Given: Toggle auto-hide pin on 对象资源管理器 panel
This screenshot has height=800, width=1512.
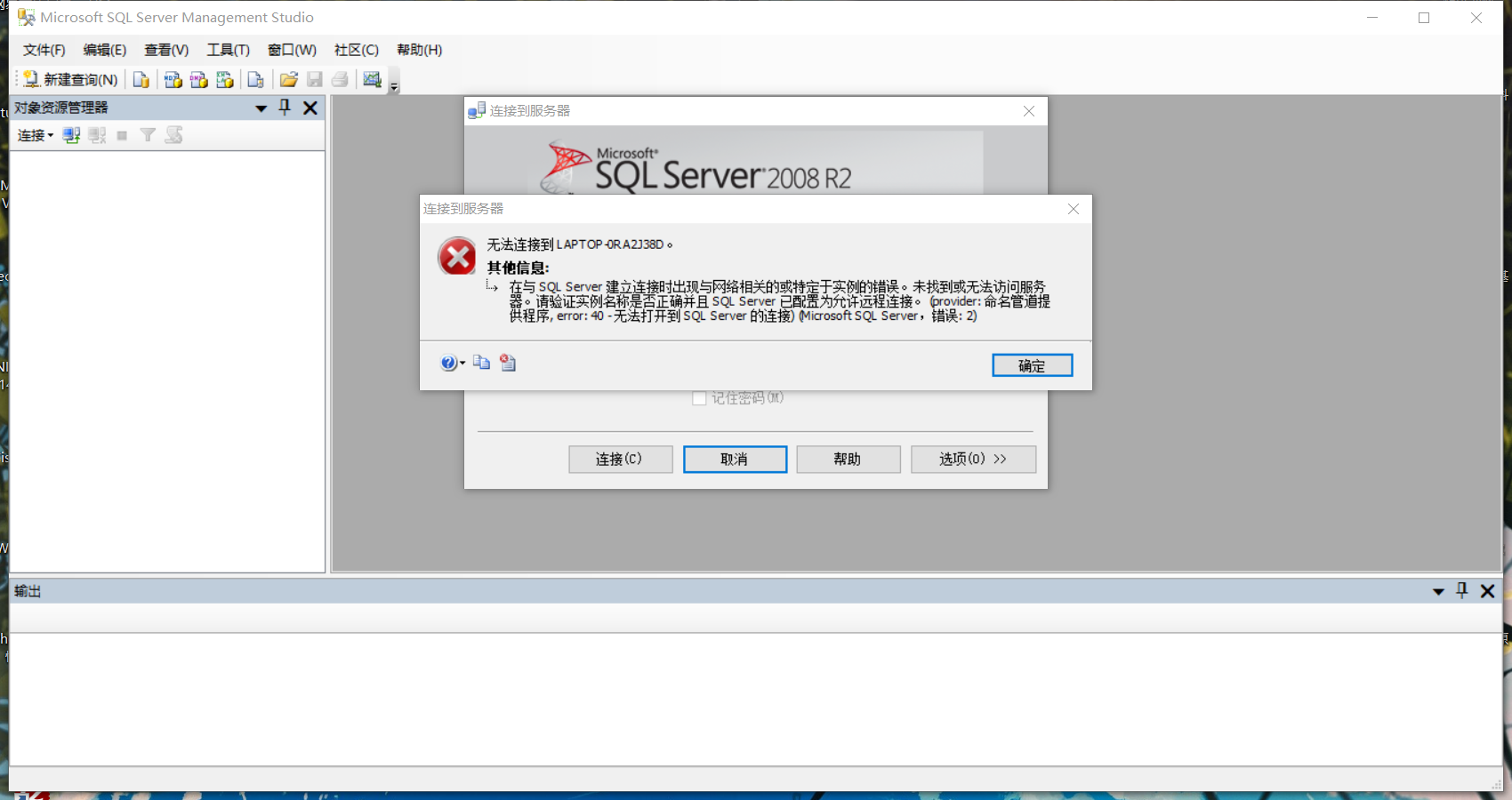Looking at the screenshot, I should click(x=285, y=108).
